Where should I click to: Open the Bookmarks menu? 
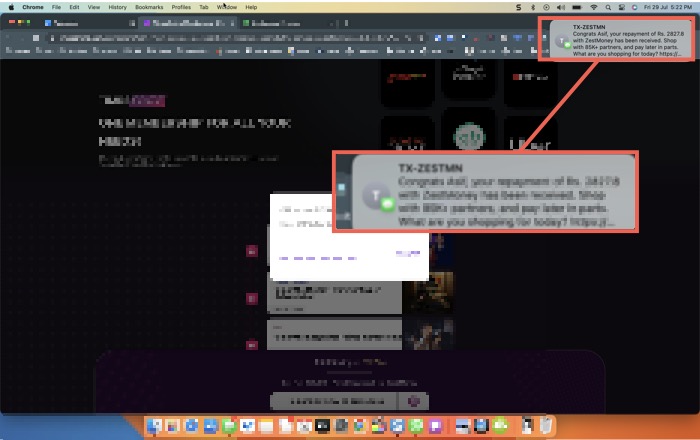coord(149,7)
